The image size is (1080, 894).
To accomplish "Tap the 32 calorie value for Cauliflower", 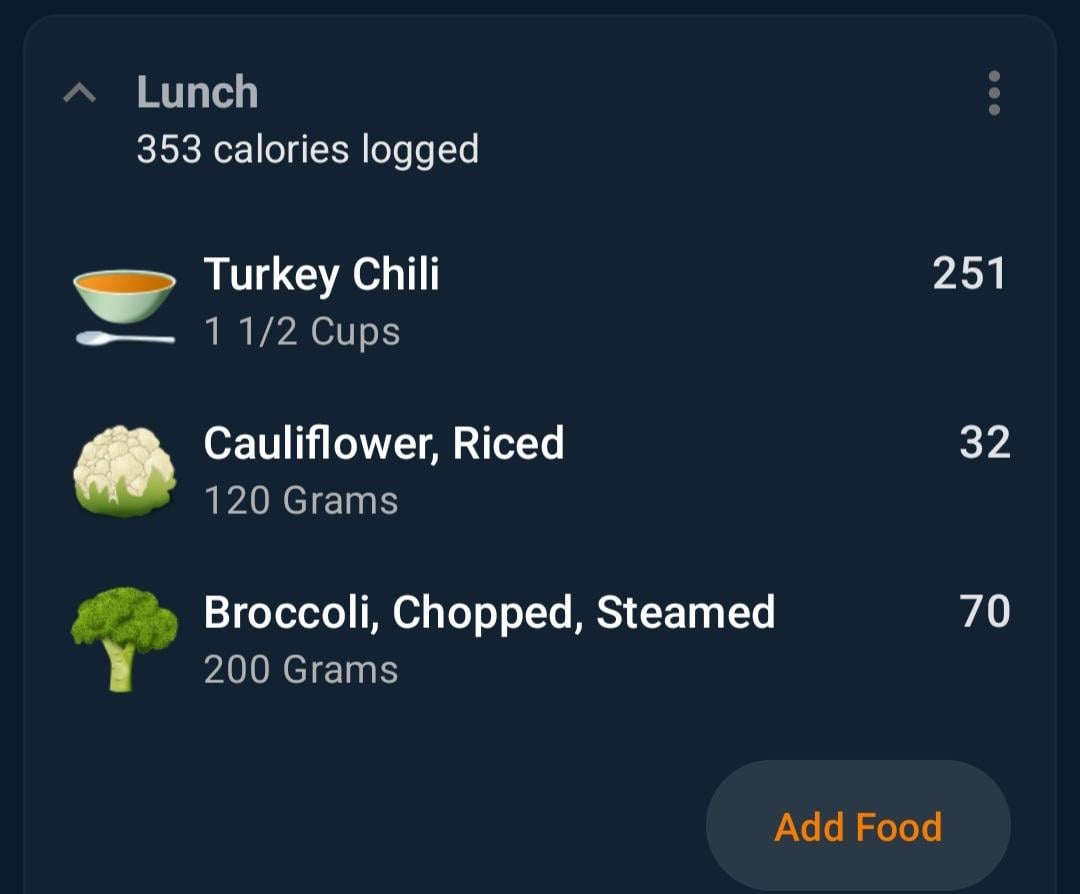I will (x=985, y=442).
